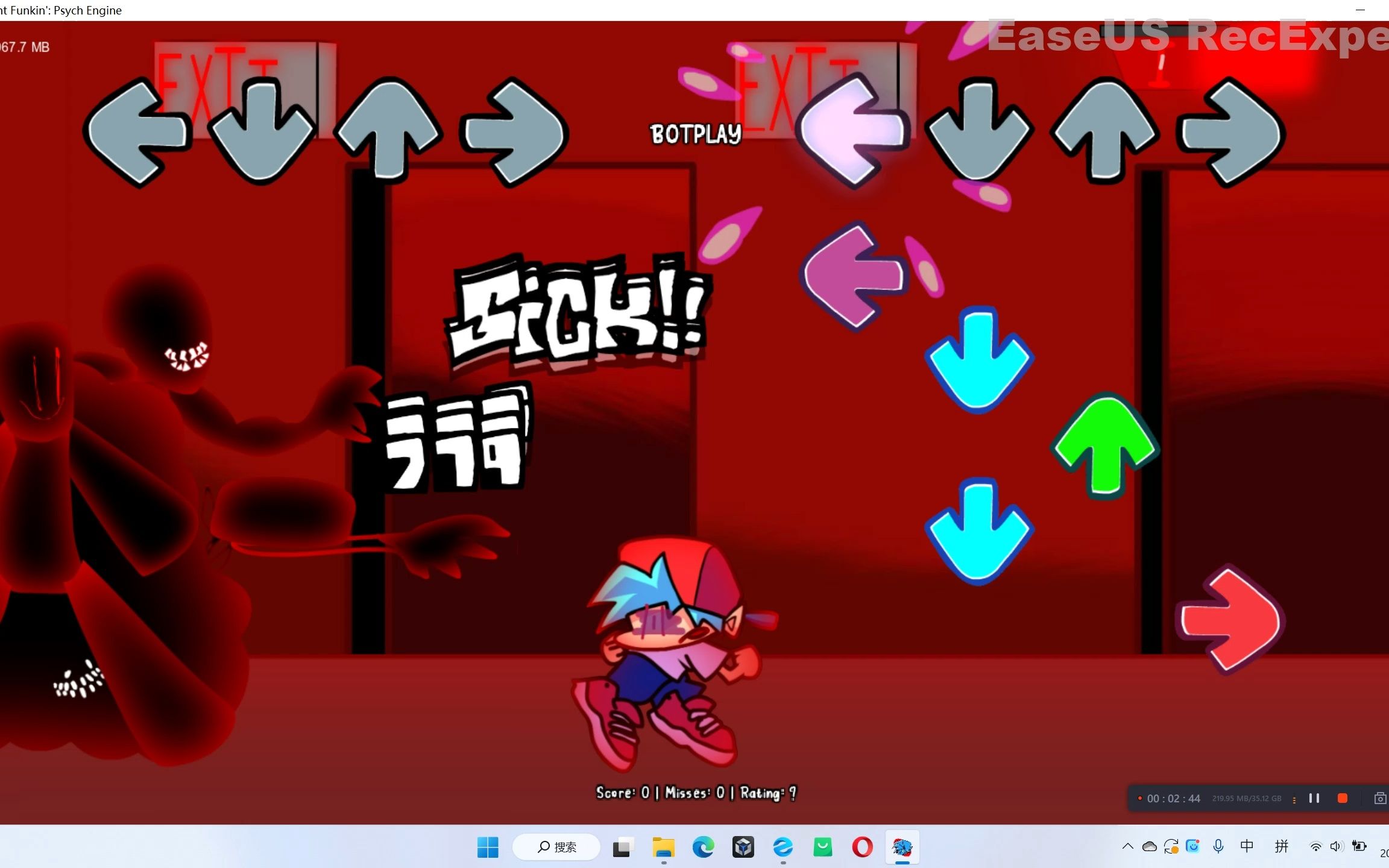Launch Microsoft Edge from the taskbar
This screenshot has width=1389, height=868.
pos(703,847)
